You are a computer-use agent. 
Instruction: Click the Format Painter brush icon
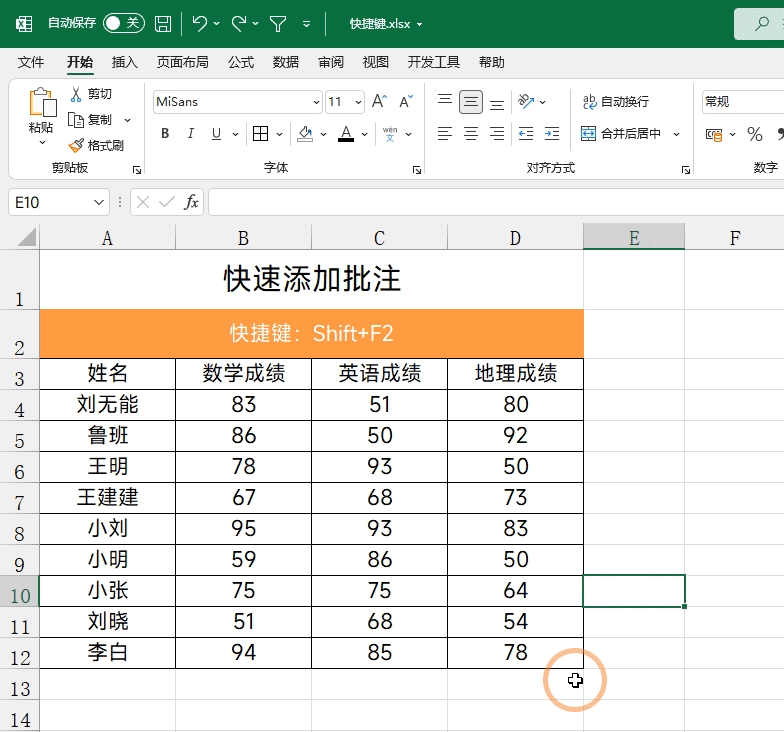pyautogui.click(x=76, y=146)
